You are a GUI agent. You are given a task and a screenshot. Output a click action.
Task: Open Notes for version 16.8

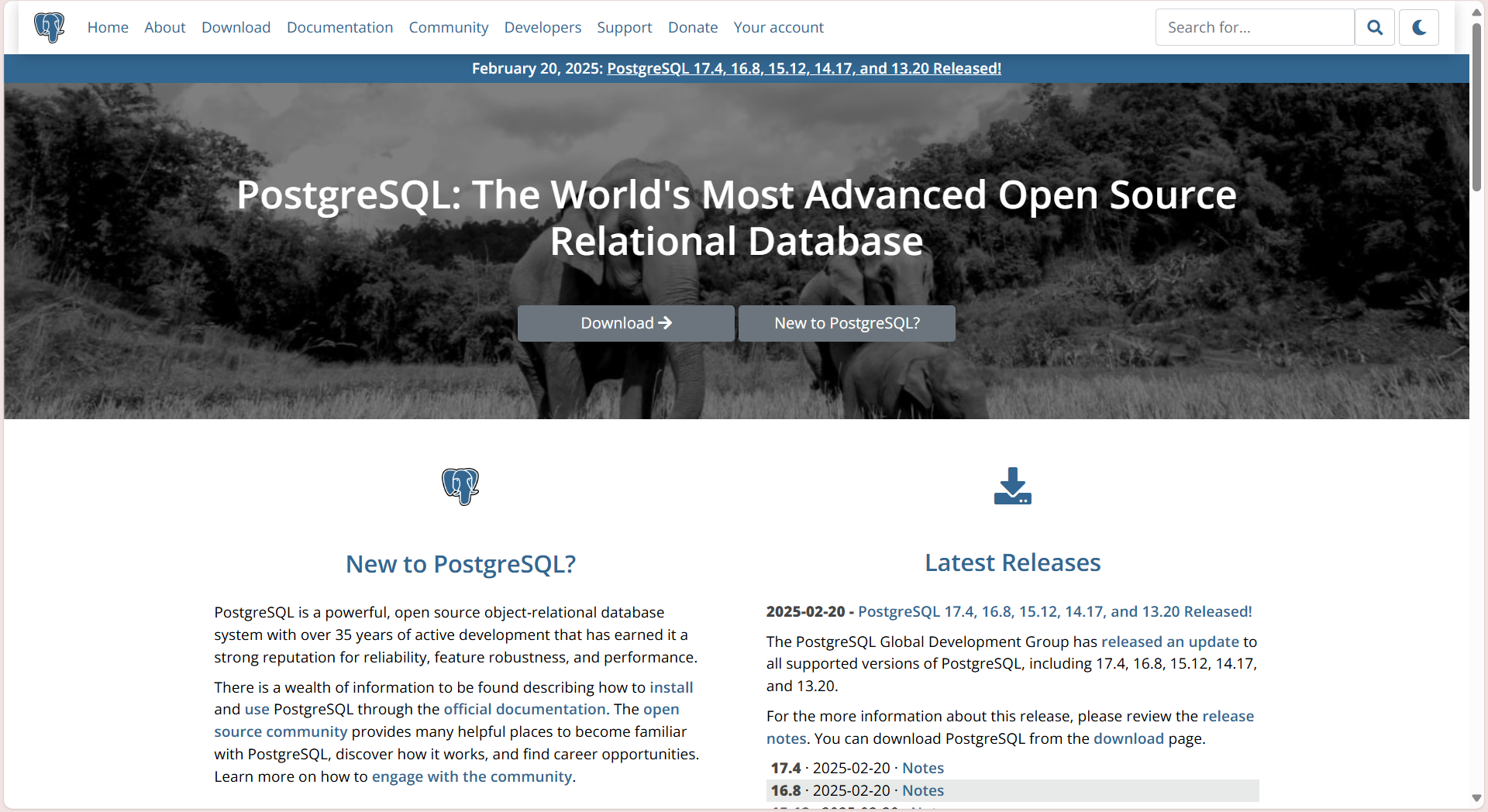(923, 790)
